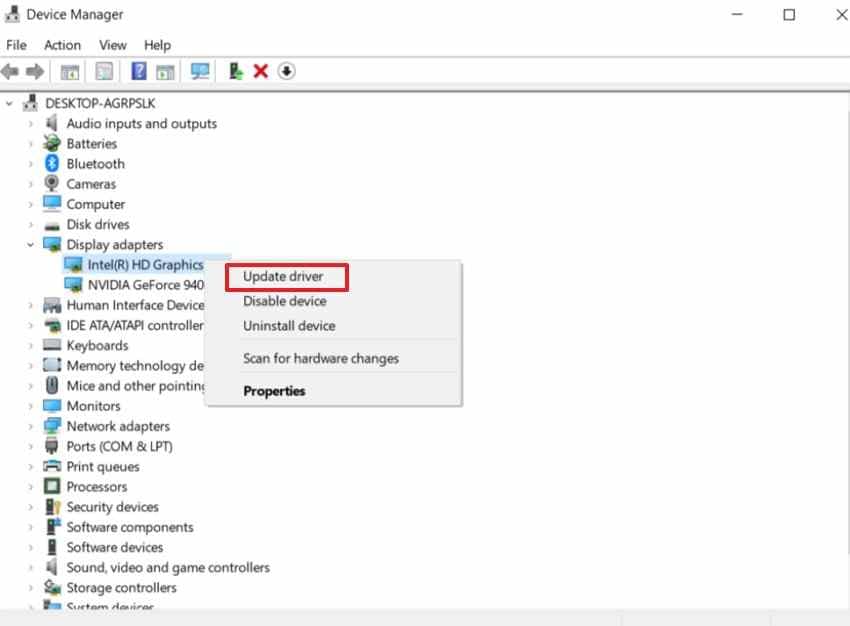Expand the Network adapters chevron

(31, 426)
